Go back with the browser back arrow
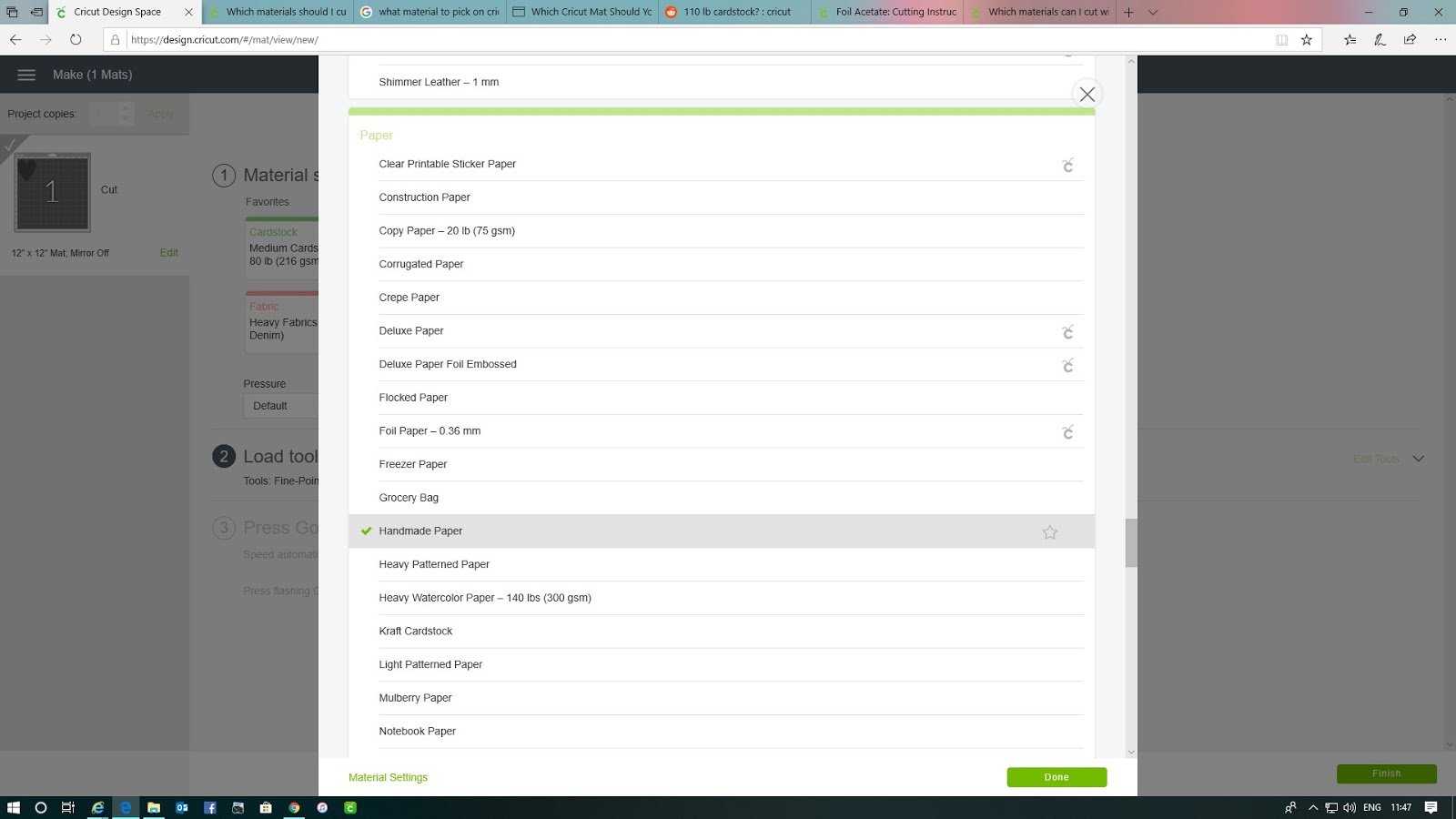Viewport: 1456px width, 819px height. click(x=15, y=39)
